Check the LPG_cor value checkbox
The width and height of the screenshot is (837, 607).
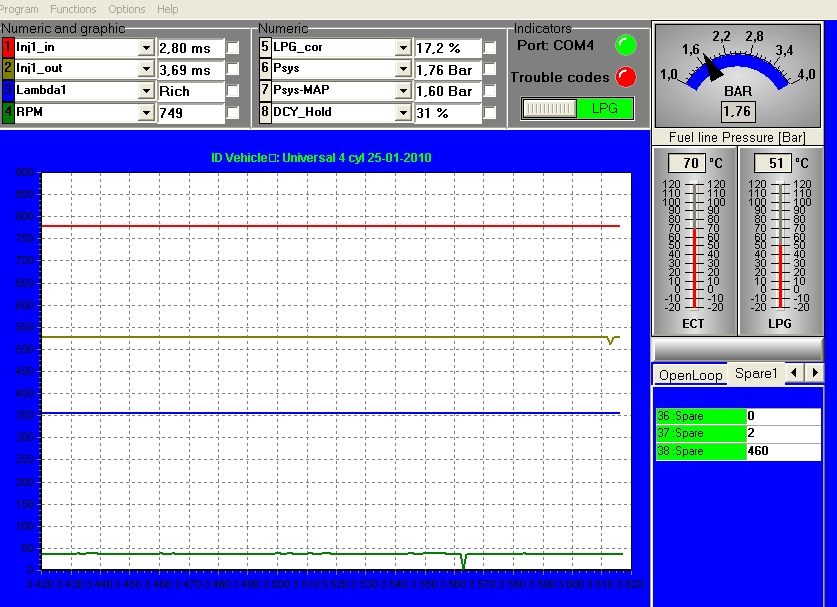490,48
